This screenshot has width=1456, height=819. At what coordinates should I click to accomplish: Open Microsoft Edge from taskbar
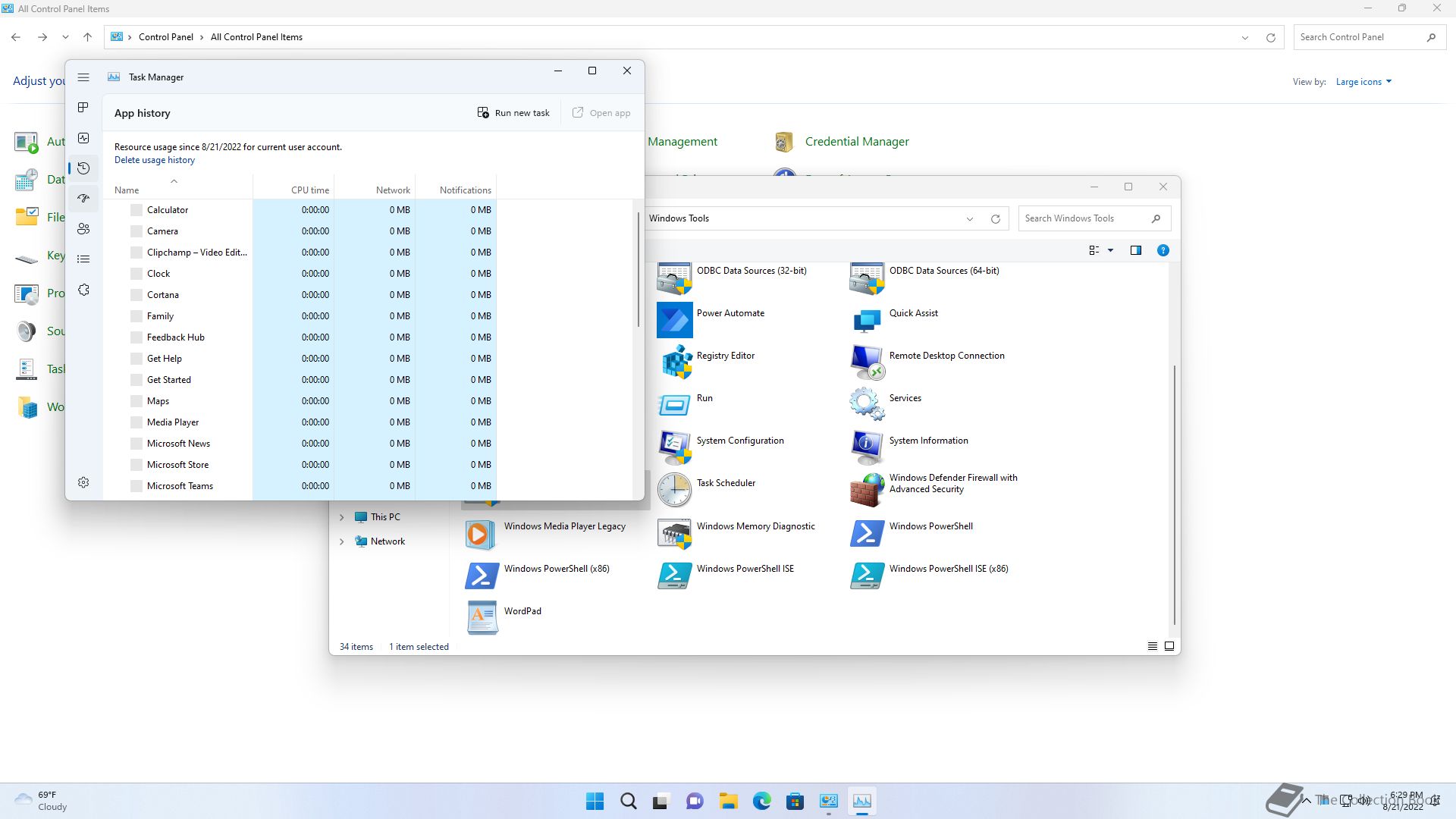tap(761, 801)
